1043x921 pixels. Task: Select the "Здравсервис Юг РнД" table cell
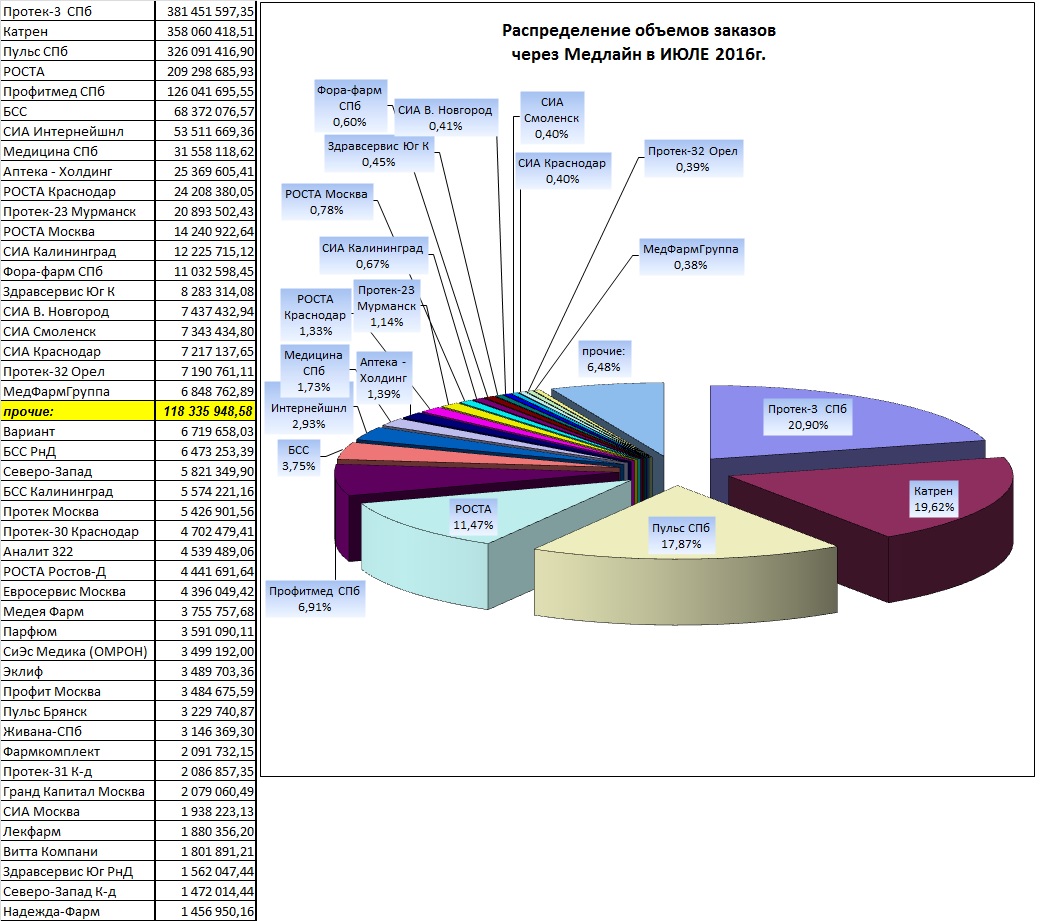coord(78,870)
